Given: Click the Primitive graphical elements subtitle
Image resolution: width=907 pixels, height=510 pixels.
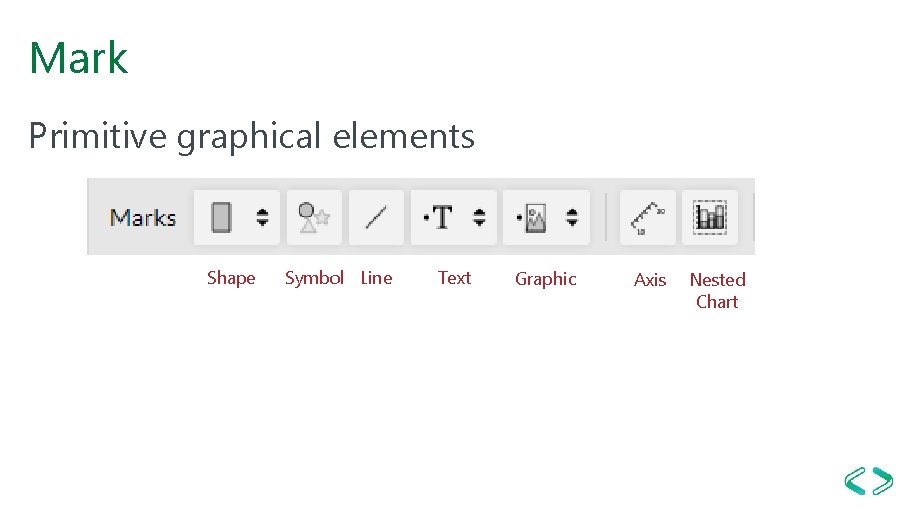Looking at the screenshot, I should click(252, 137).
